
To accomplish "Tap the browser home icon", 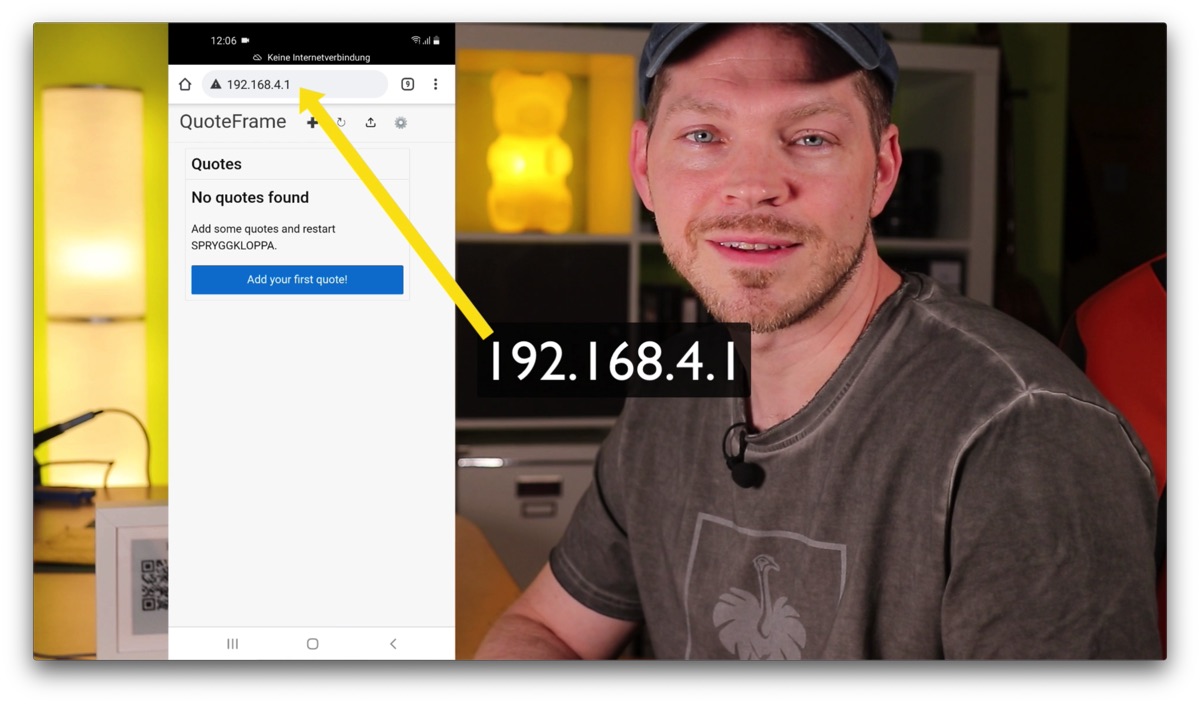I will tap(185, 84).
